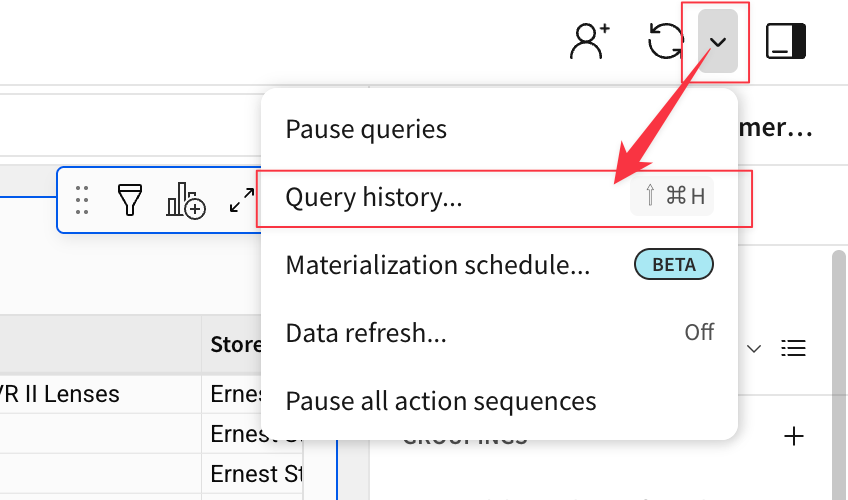This screenshot has height=500, width=848.
Task: Expand the chevron beside the list icon
Action: (755, 348)
